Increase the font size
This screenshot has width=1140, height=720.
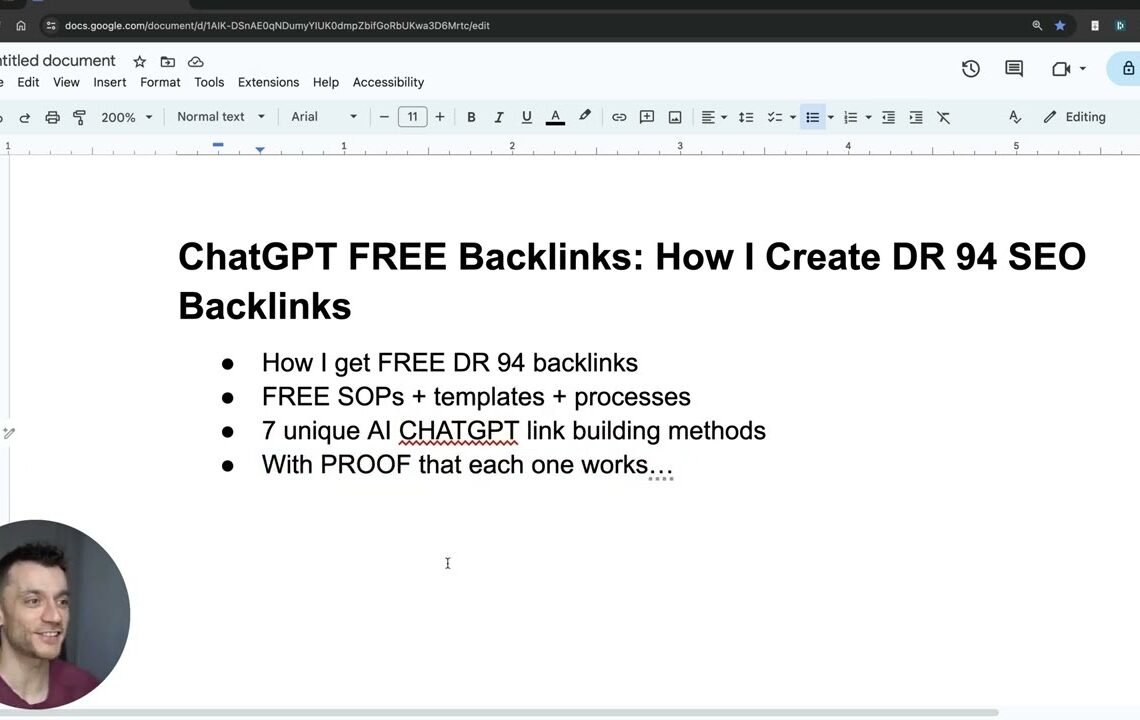click(x=440, y=117)
